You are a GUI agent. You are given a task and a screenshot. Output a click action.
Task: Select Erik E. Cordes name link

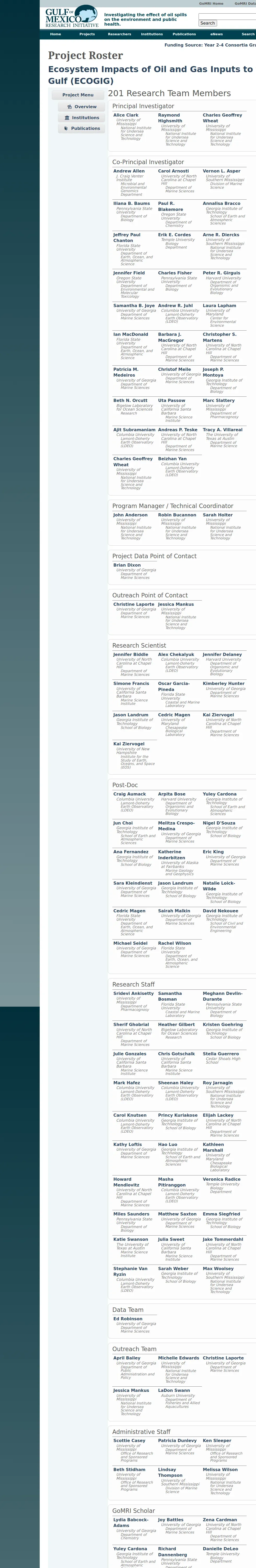tap(174, 234)
